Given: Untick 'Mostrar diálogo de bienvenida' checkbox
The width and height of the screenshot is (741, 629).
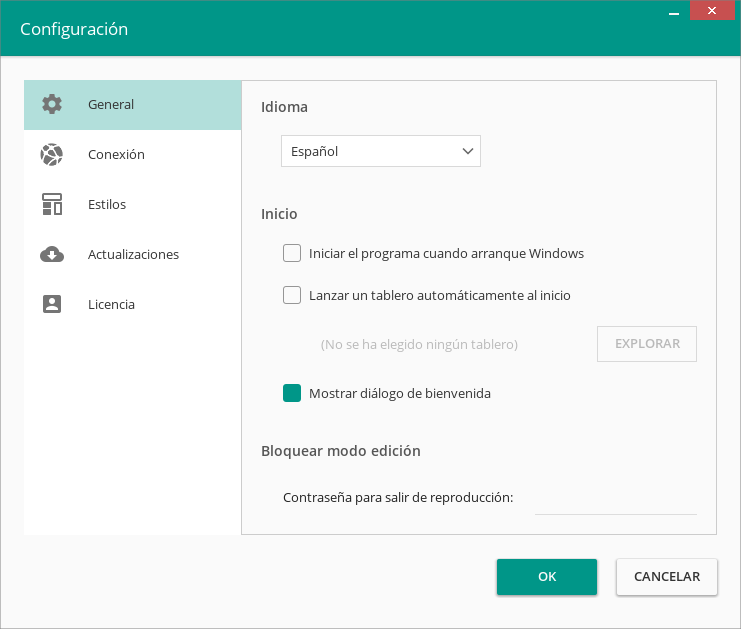Looking at the screenshot, I should click(292, 393).
